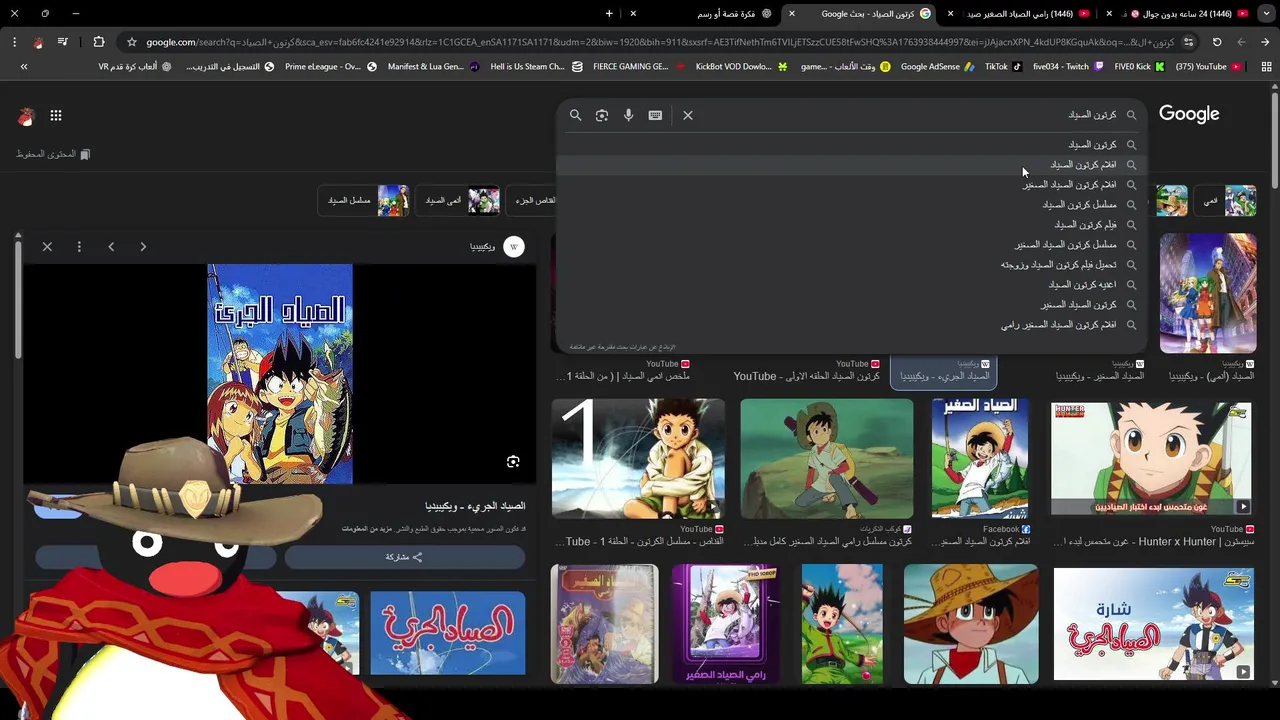
Task: Click the مشاركة share button
Action: tap(404, 557)
